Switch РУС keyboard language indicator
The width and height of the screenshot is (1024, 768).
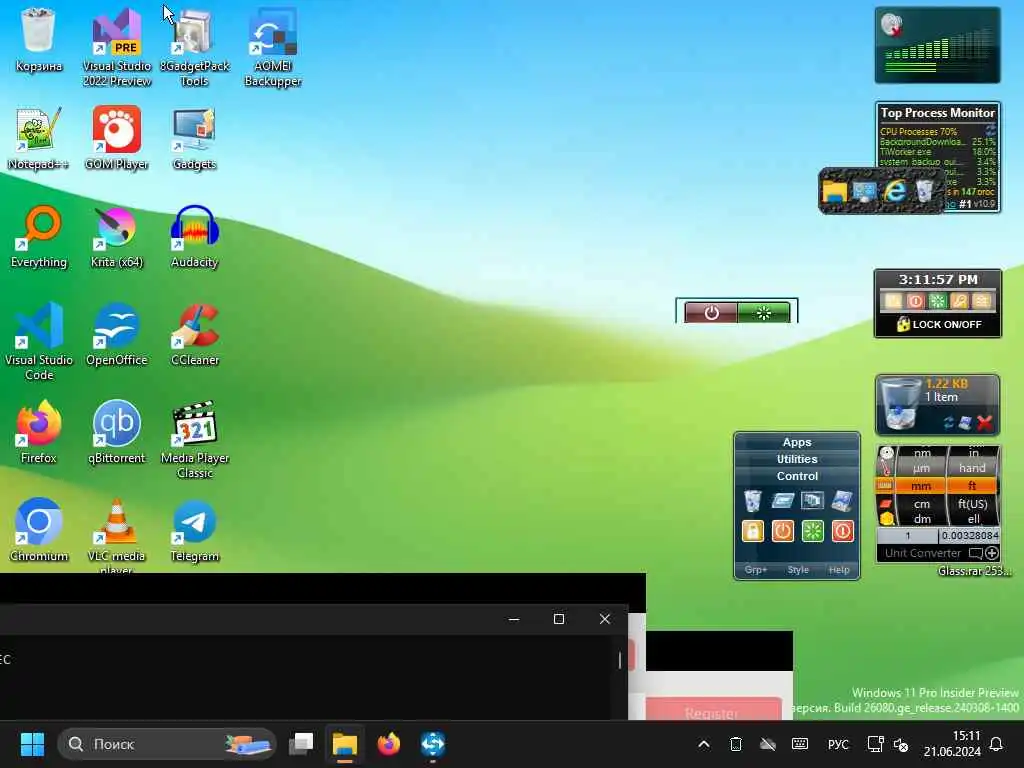click(x=838, y=744)
